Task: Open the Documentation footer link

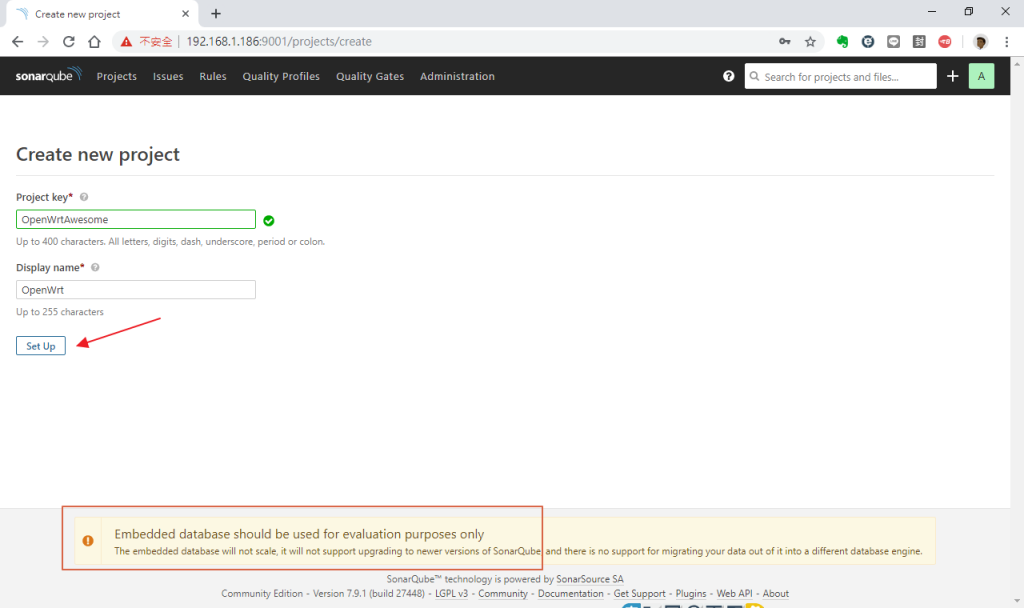Action: (x=571, y=594)
